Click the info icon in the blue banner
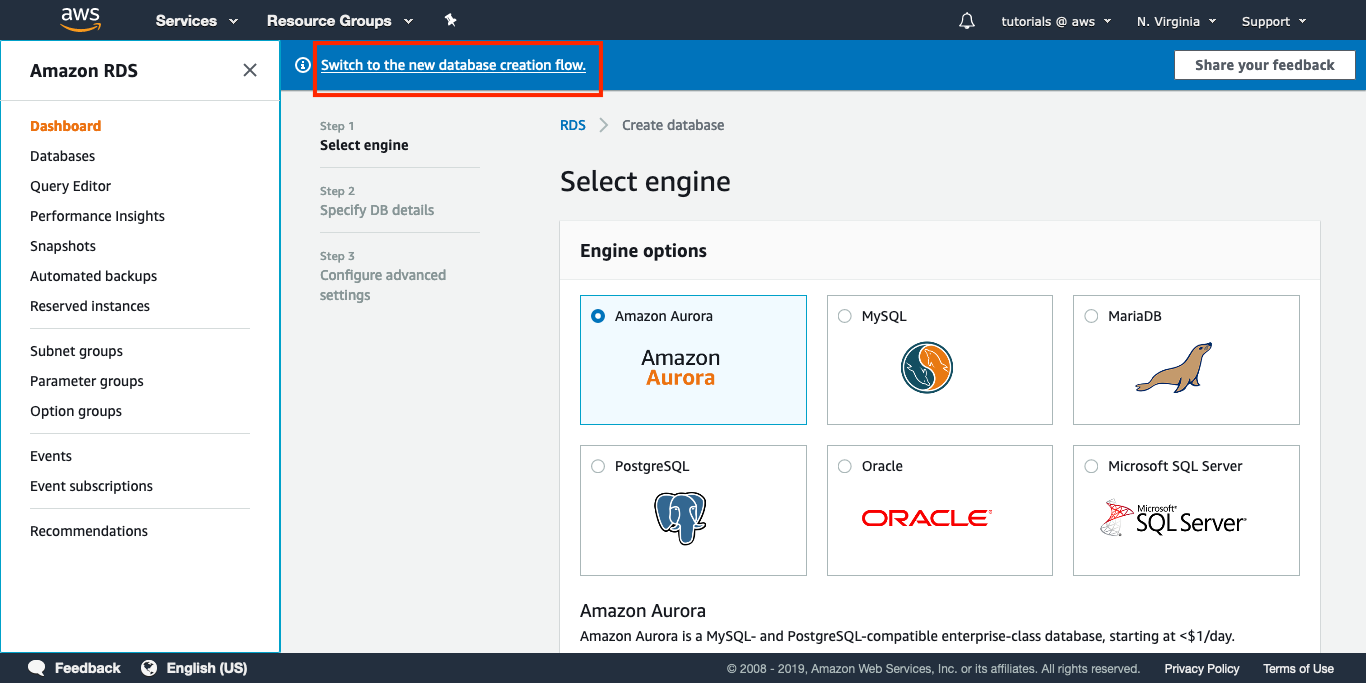Image resolution: width=1366 pixels, height=683 pixels. click(x=303, y=65)
